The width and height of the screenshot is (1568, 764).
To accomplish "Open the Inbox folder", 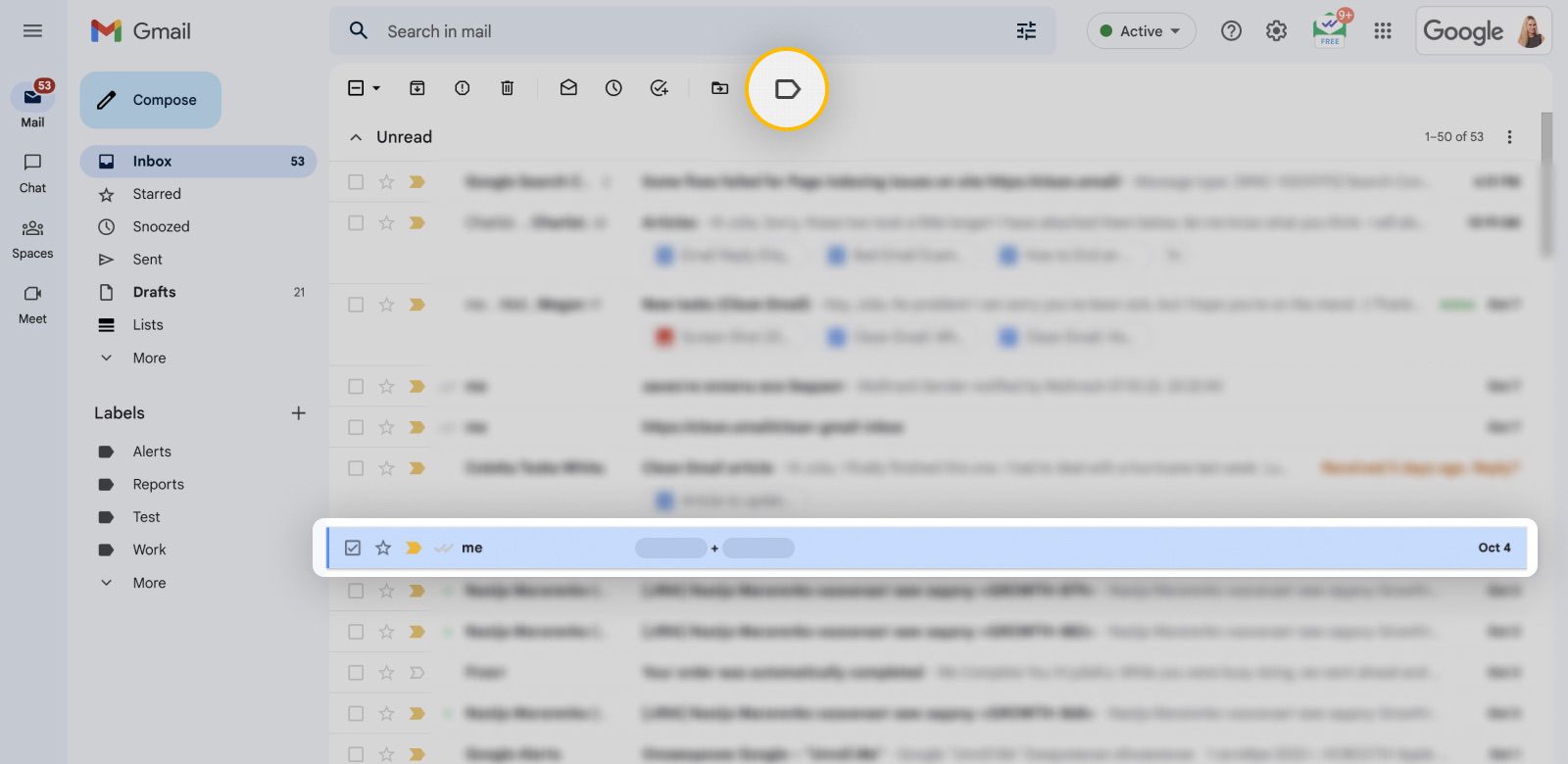I will coord(198,162).
